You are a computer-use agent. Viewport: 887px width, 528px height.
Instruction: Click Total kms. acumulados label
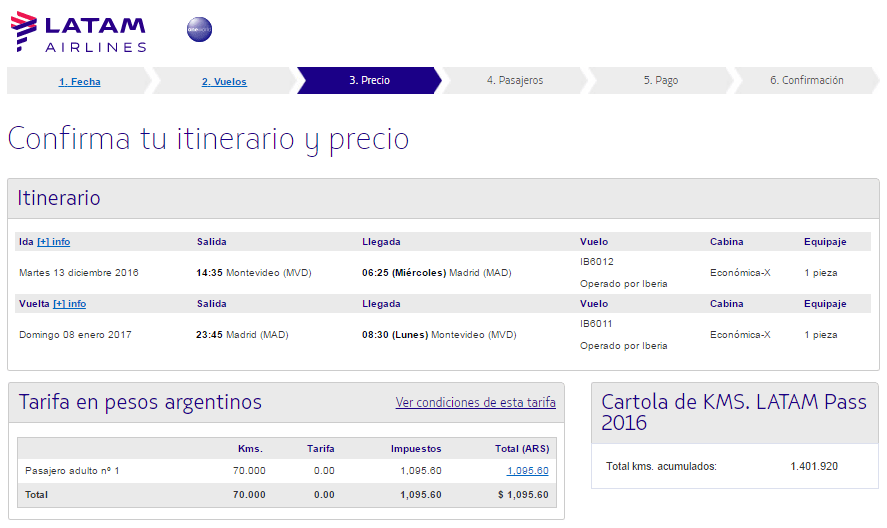pyautogui.click(x=661, y=467)
